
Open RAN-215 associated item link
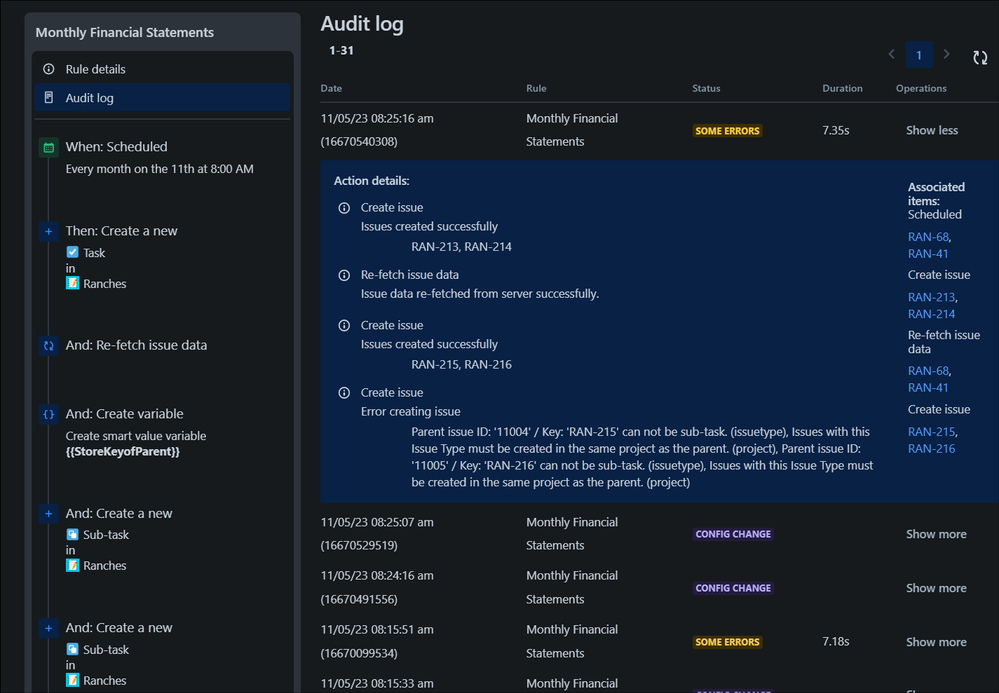931,431
